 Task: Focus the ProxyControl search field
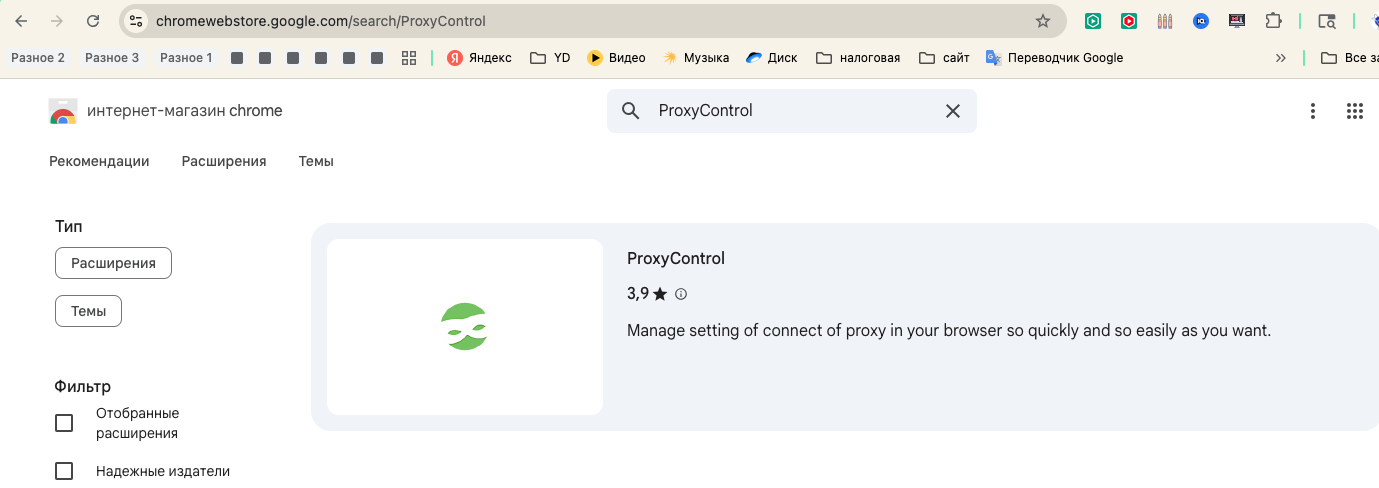(x=792, y=111)
